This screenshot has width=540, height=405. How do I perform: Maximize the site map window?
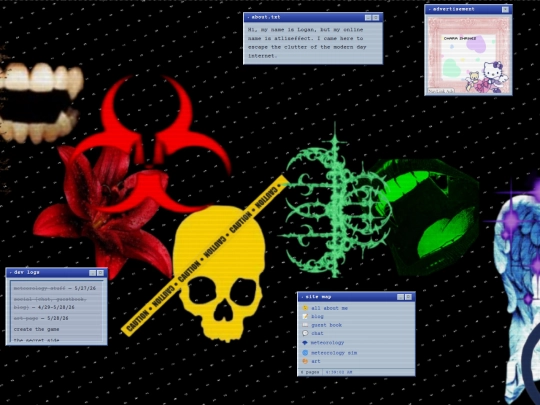408,297
